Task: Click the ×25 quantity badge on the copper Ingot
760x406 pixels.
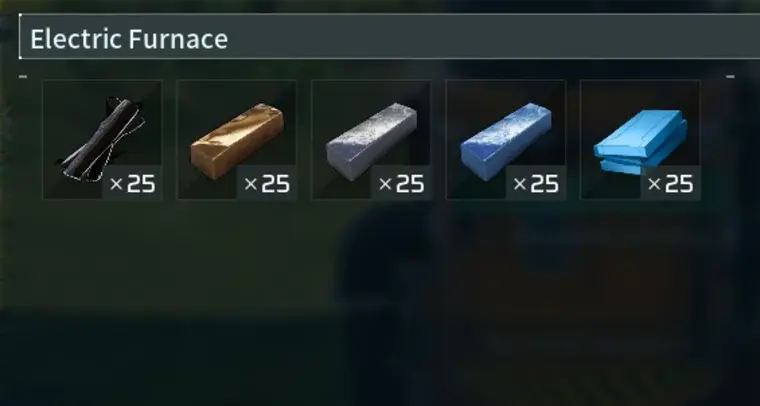Action: (x=267, y=183)
